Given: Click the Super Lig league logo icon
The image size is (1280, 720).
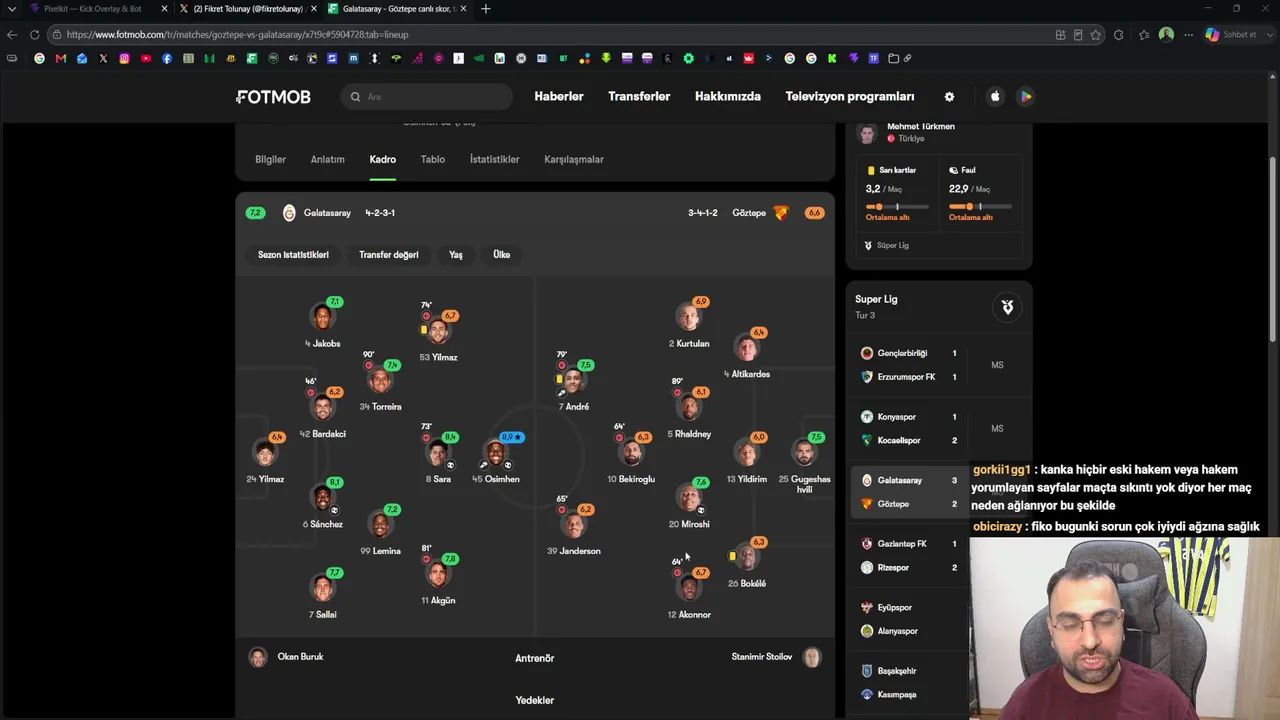Looking at the screenshot, I should pos(1007,307).
